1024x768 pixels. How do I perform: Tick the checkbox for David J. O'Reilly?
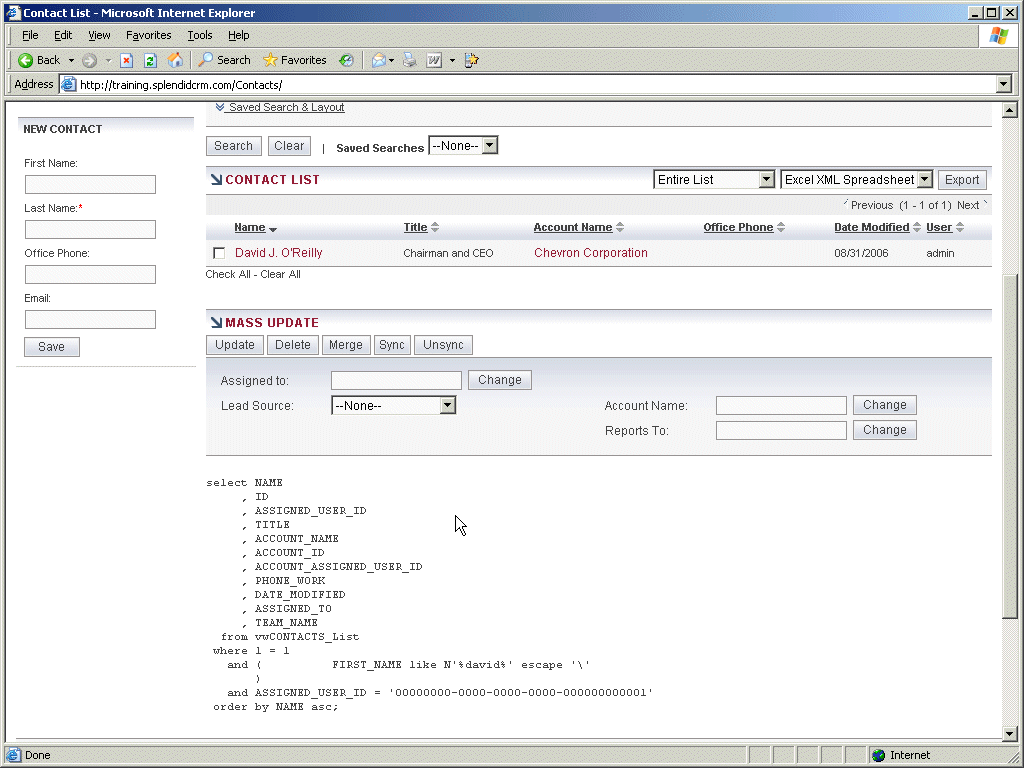(x=219, y=254)
